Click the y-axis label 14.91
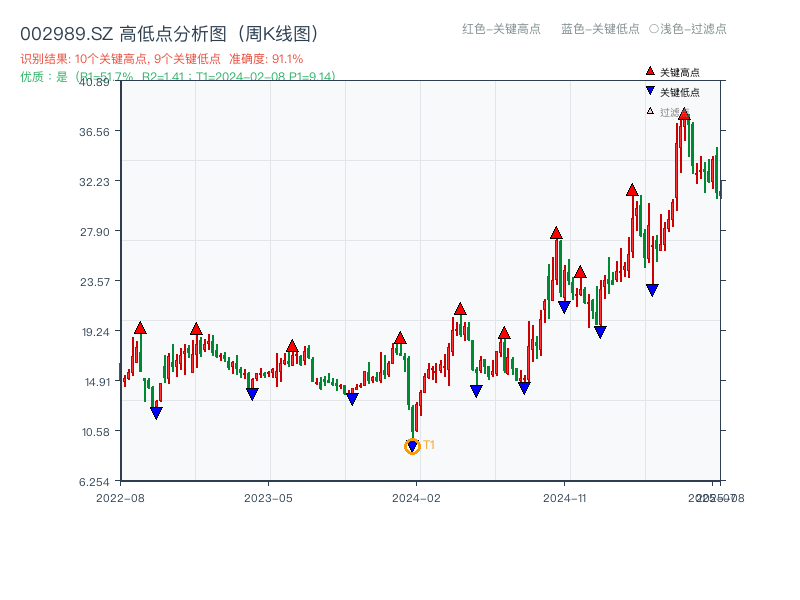Screen dimensions: 800x600 (97, 382)
